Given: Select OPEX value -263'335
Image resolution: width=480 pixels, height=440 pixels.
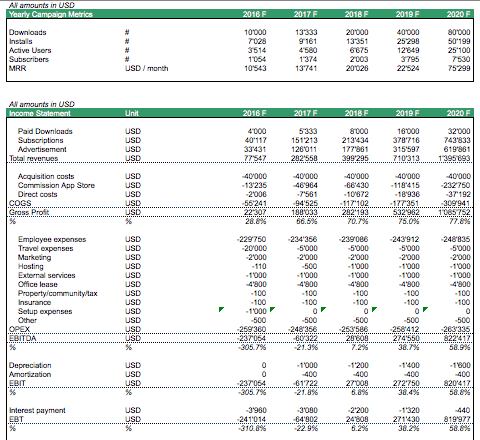Looking at the screenshot, I should coord(455,329).
